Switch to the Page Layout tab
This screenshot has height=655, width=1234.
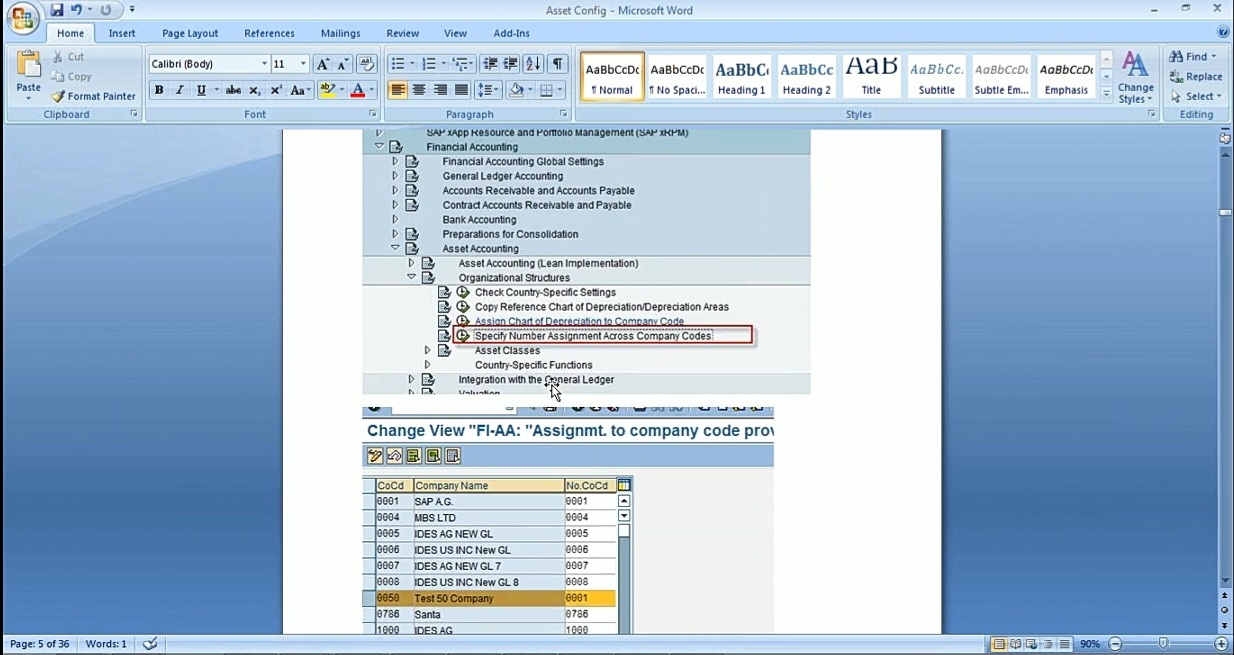tap(190, 33)
